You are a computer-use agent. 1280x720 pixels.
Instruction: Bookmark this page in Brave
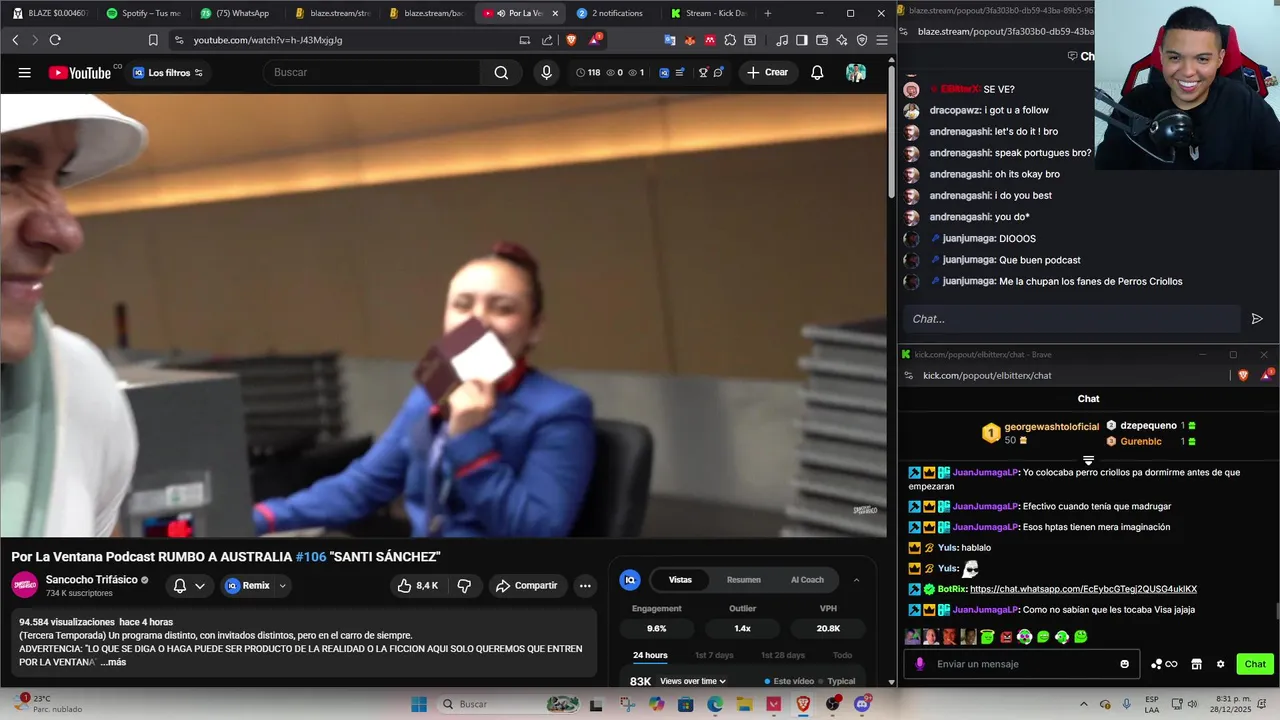point(153,40)
